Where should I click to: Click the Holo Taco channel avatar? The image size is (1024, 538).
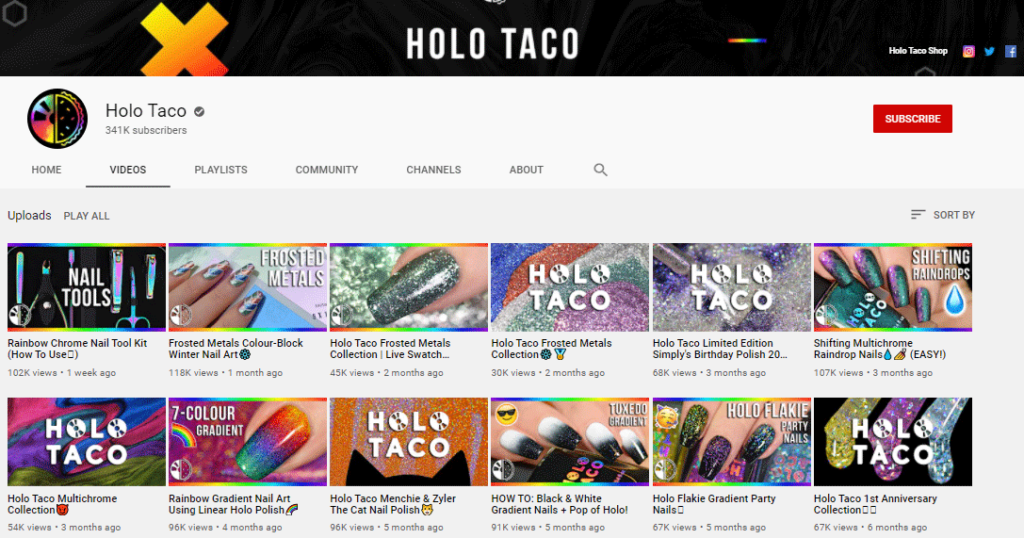58,119
